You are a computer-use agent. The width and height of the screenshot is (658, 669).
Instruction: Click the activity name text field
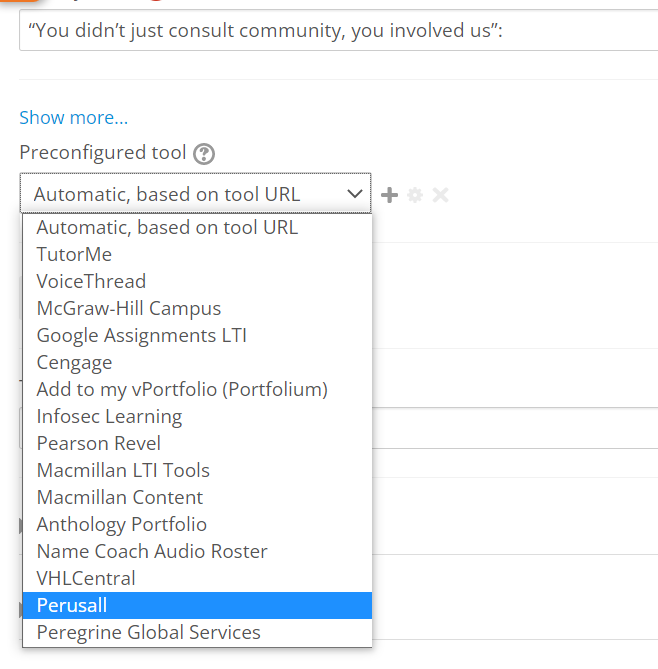[338, 30]
